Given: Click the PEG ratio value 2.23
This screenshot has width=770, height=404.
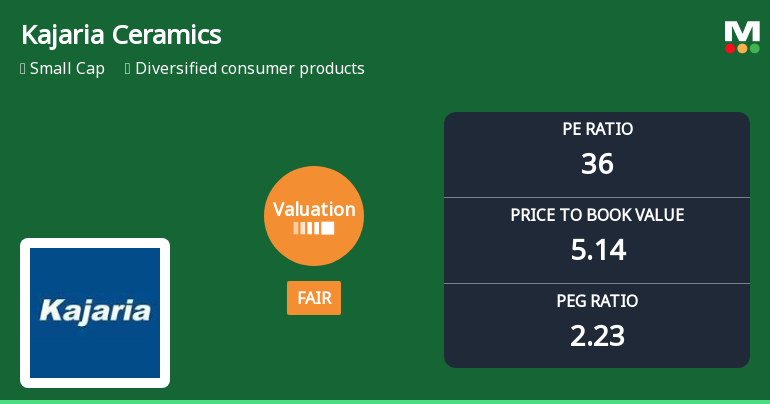Looking at the screenshot, I should click(597, 335).
